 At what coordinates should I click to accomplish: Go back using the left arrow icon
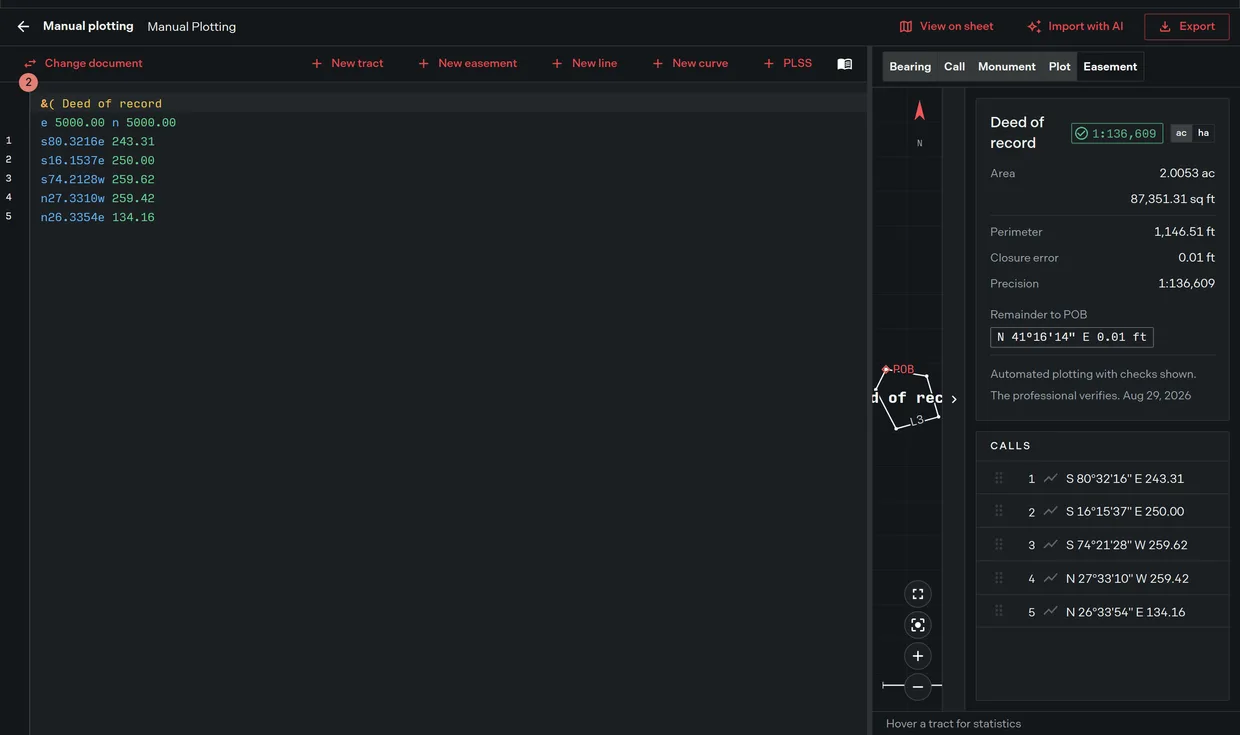click(23, 27)
